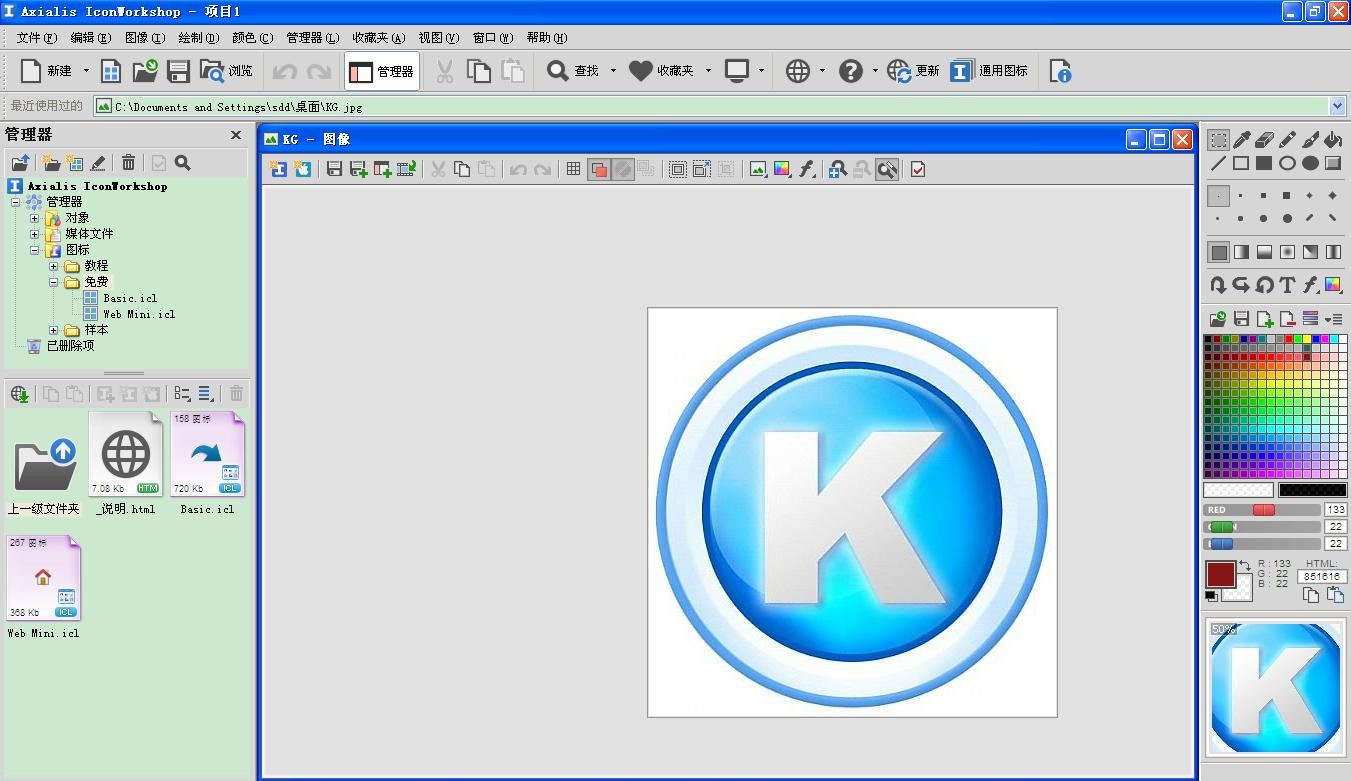The height and width of the screenshot is (781, 1351).
Task: Collapse the 管理器 root tree node
Action: tap(16, 202)
